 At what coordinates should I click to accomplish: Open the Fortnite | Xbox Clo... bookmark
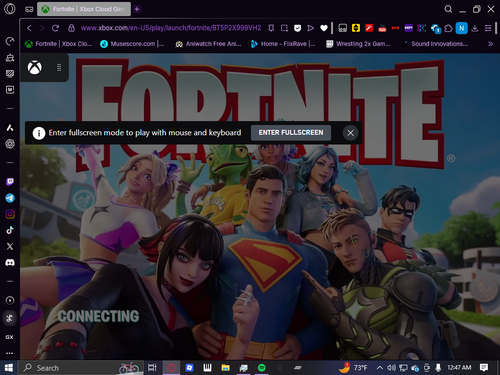coord(59,44)
